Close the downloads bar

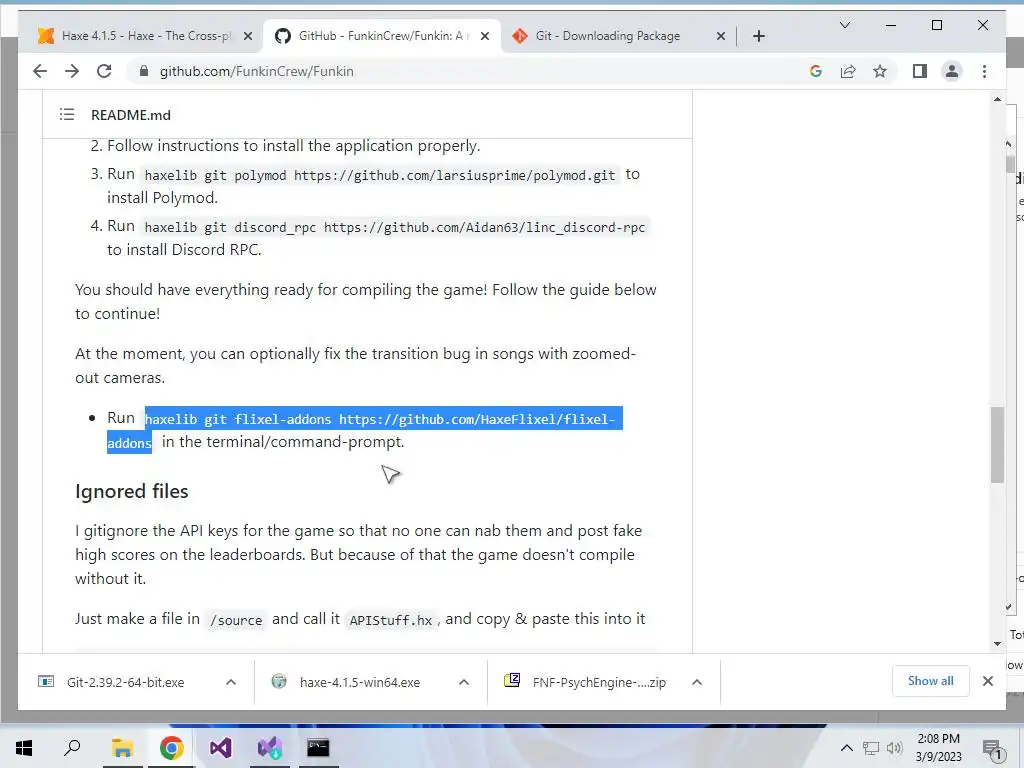point(987,681)
